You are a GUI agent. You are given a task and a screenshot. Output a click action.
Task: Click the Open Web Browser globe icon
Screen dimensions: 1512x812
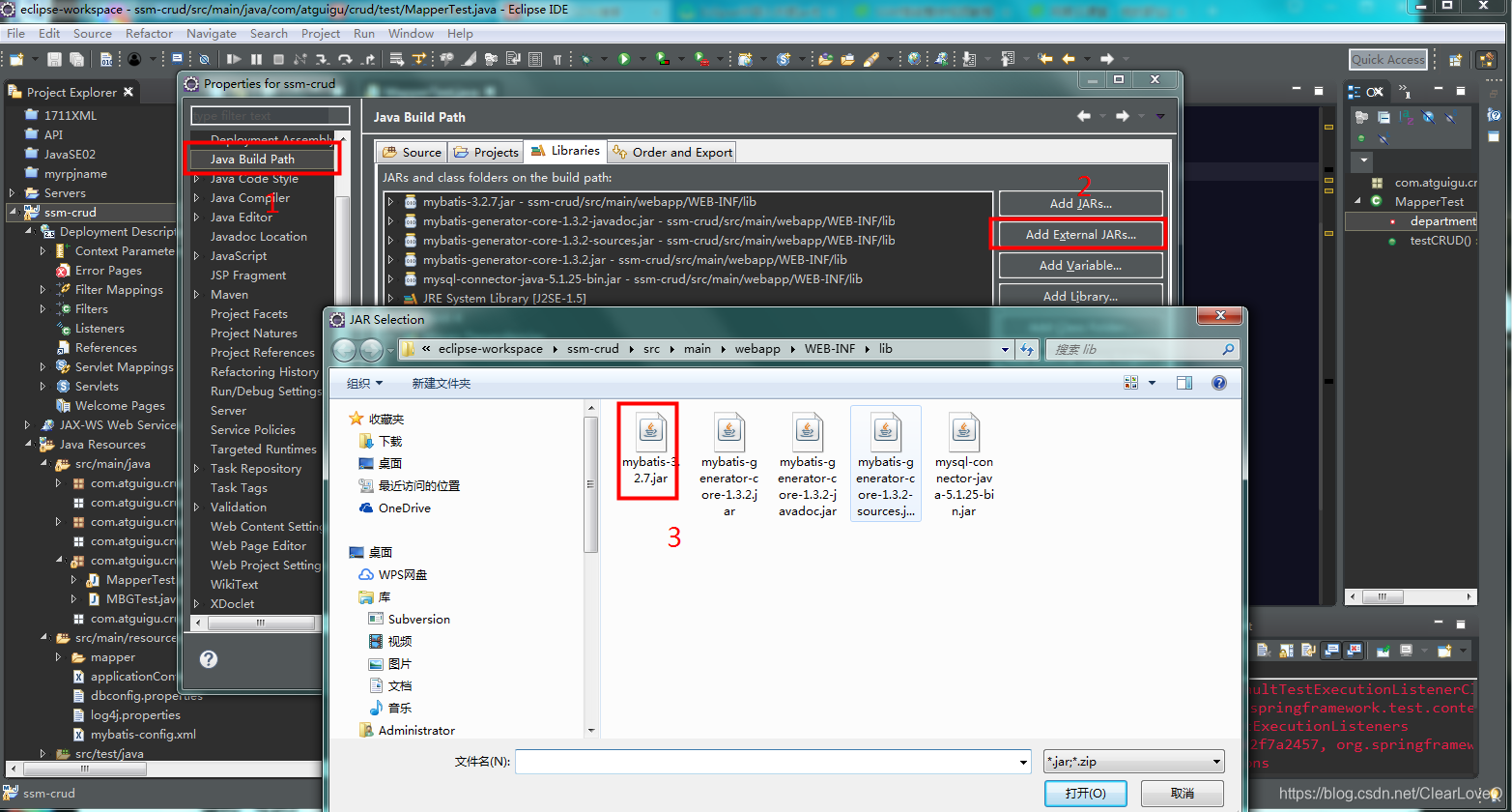[914, 59]
